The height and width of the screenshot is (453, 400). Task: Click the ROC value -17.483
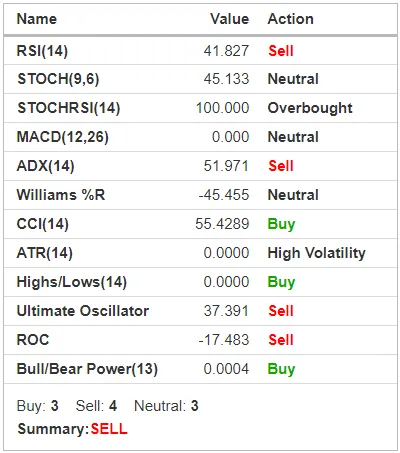tap(224, 340)
